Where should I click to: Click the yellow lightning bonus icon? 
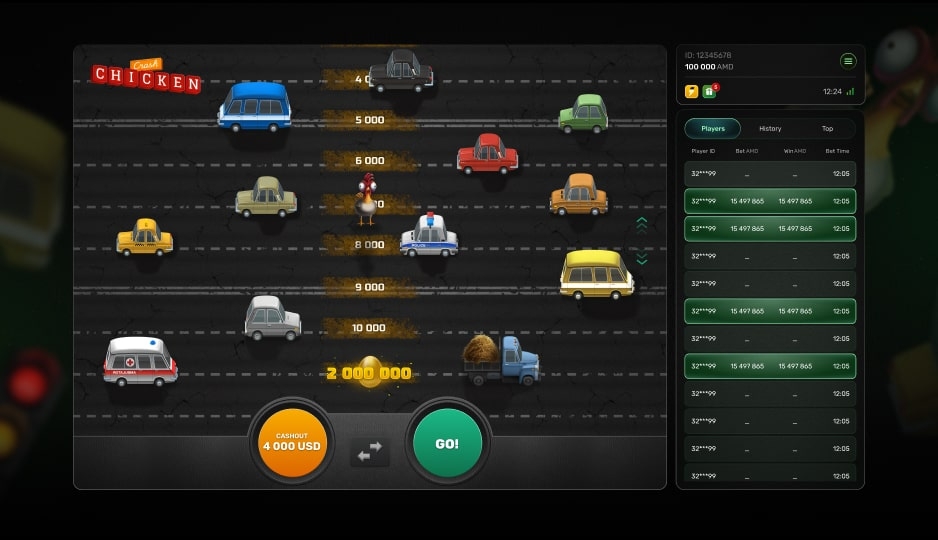691,91
